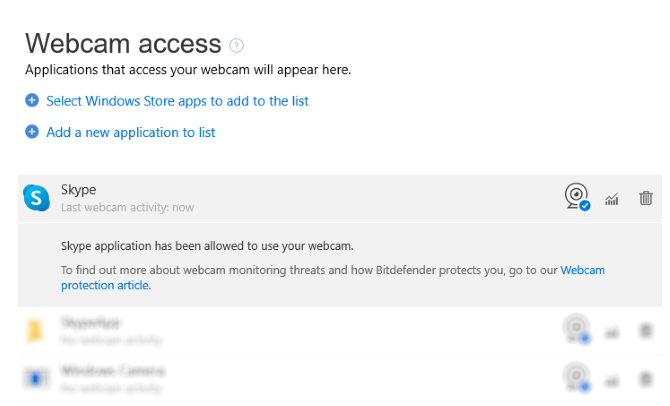Click the Skype app logo icon
This screenshot has height=406, width=670.
36,198
